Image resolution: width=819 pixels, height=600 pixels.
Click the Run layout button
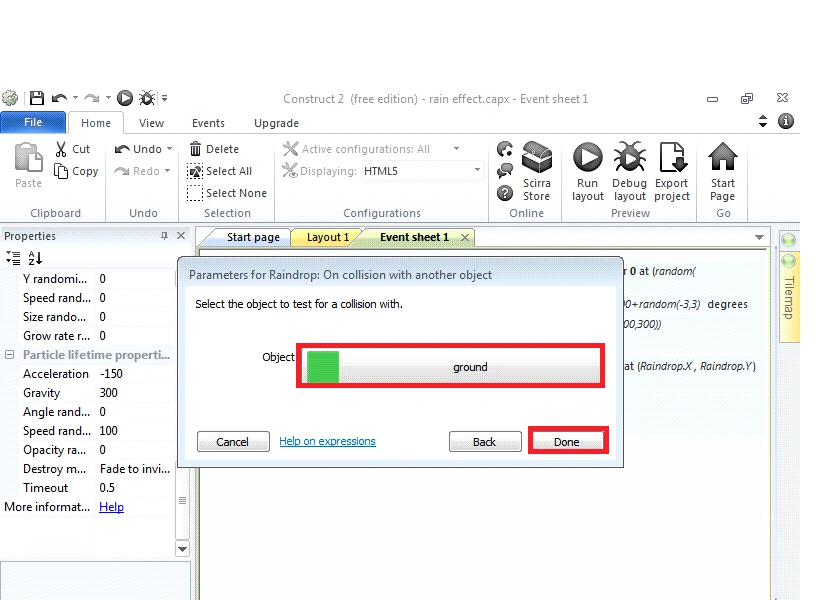(x=588, y=171)
